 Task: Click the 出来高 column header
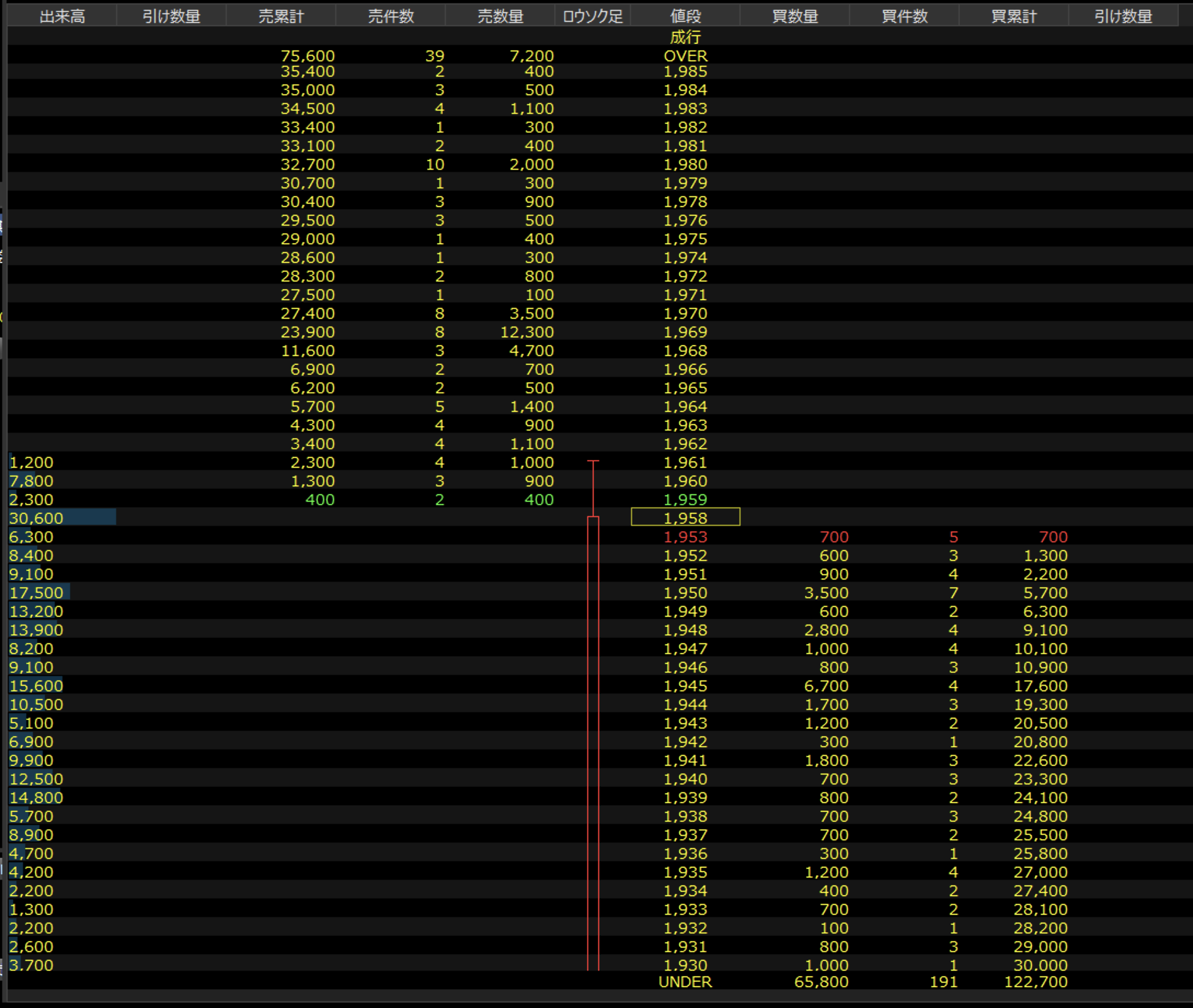[62, 16]
